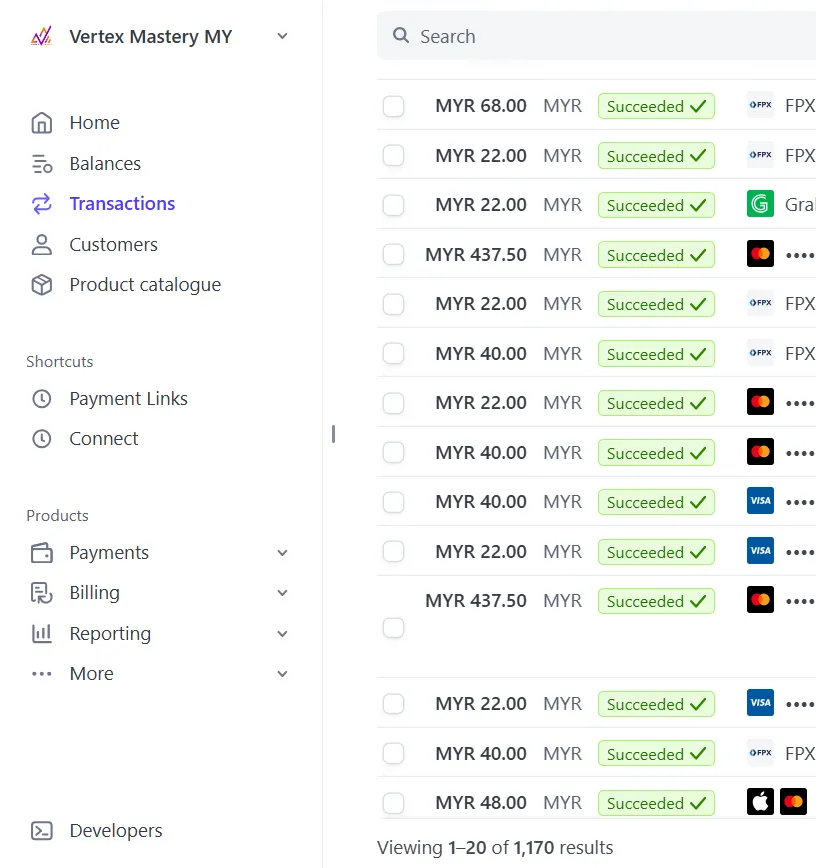Click the MYR 48.00 amount link
The width and height of the screenshot is (816, 868).
[x=481, y=803]
